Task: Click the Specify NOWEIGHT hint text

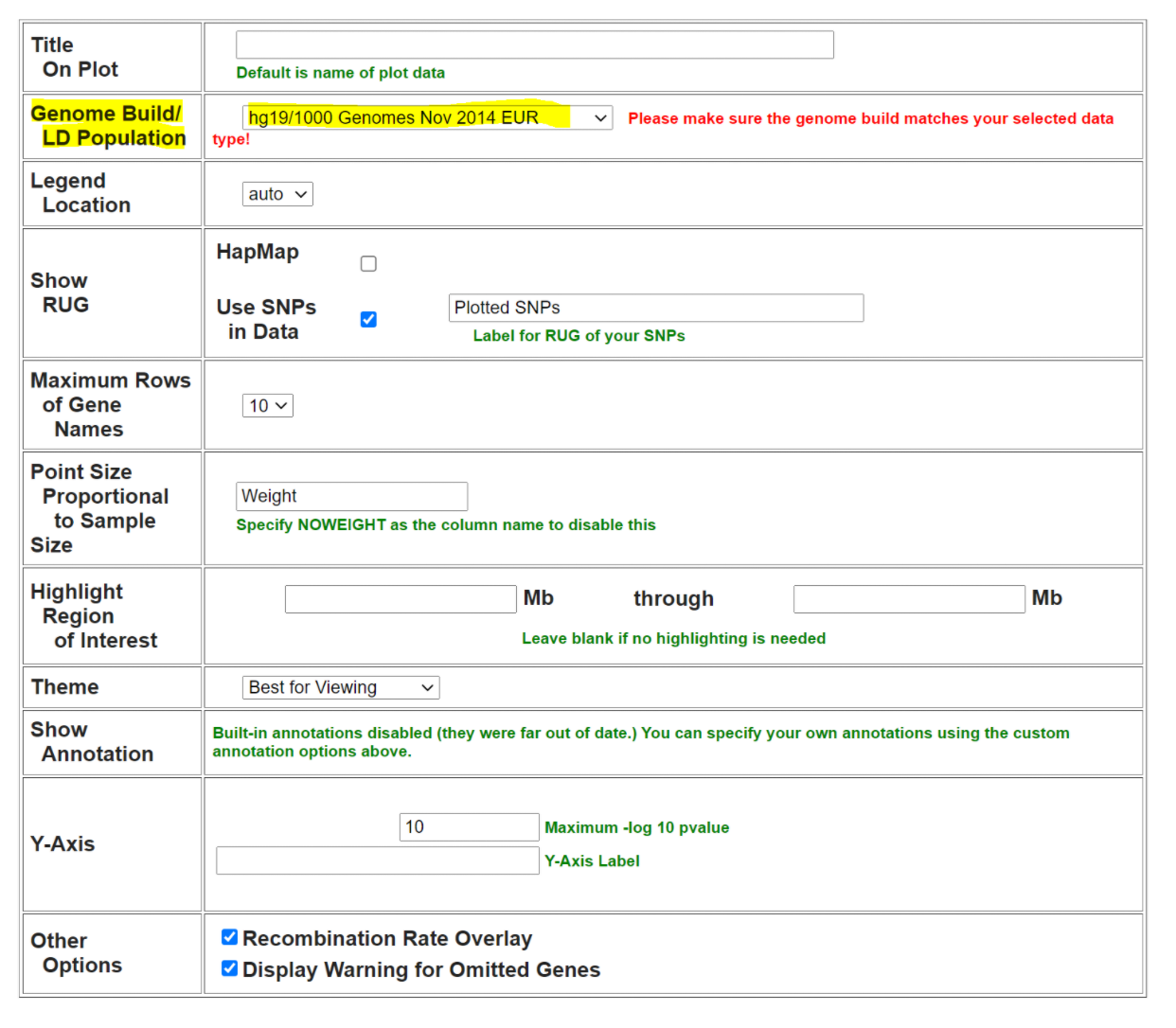Action: point(445,525)
